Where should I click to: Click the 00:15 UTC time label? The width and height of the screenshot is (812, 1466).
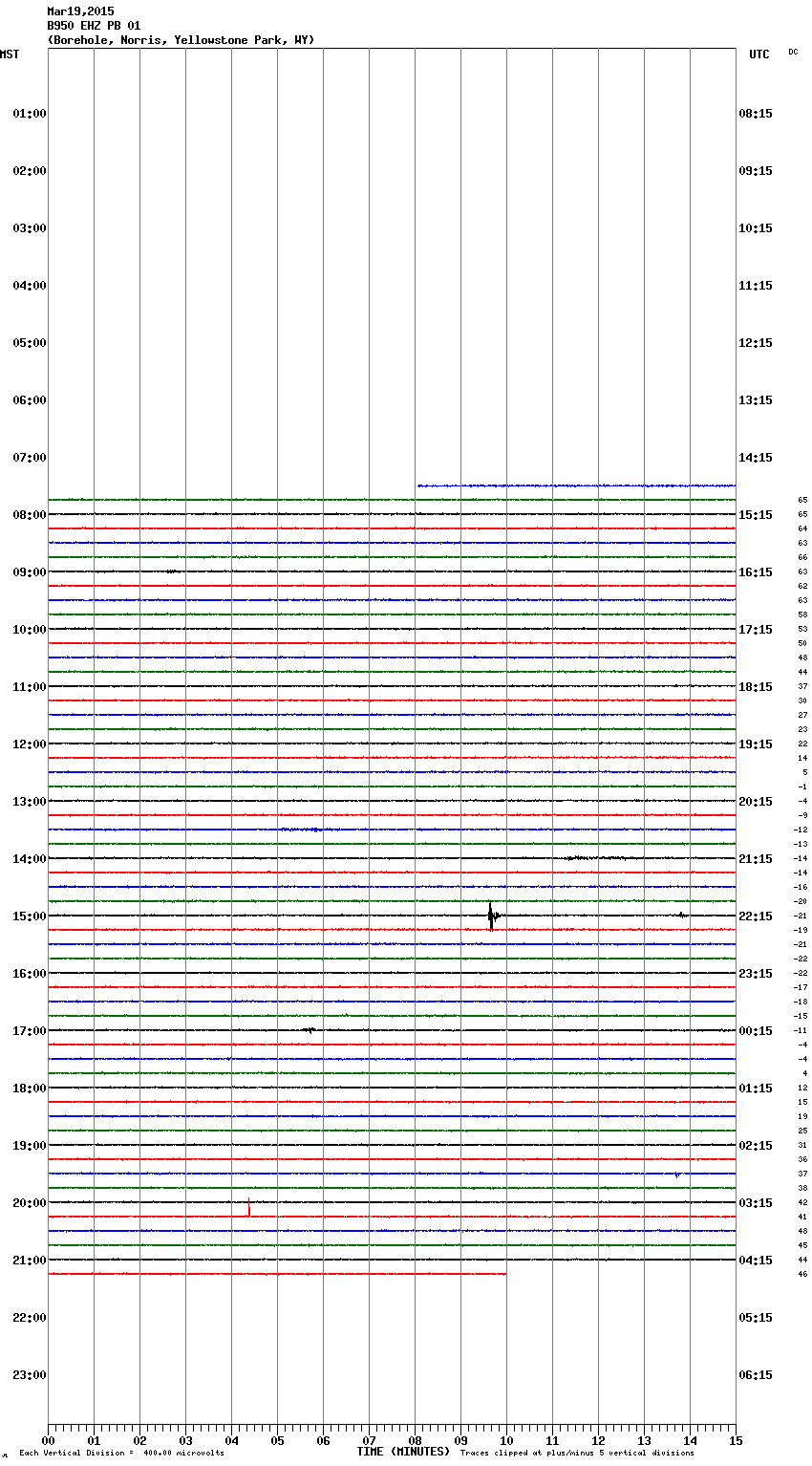point(756,1031)
